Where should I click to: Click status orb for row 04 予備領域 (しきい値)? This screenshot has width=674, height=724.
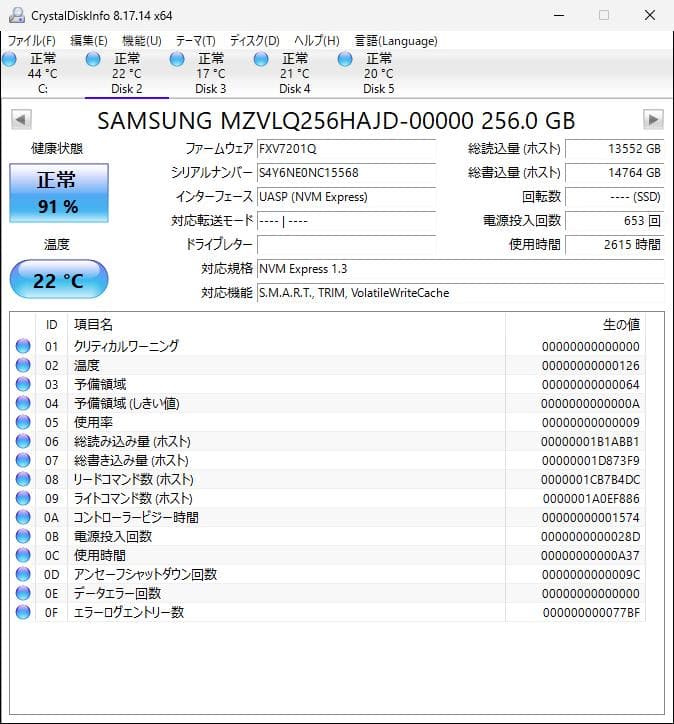pyautogui.click(x=23, y=403)
